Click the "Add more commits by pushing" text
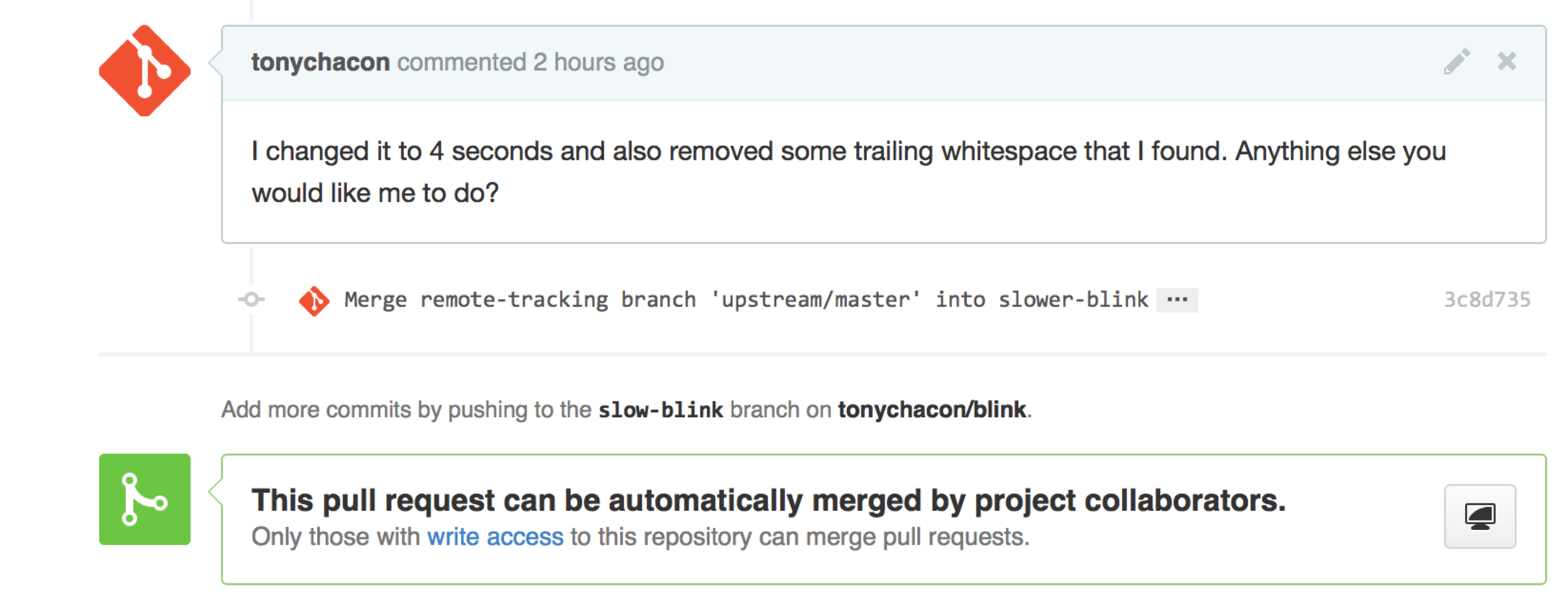This screenshot has width=1568, height=608. [x=406, y=410]
